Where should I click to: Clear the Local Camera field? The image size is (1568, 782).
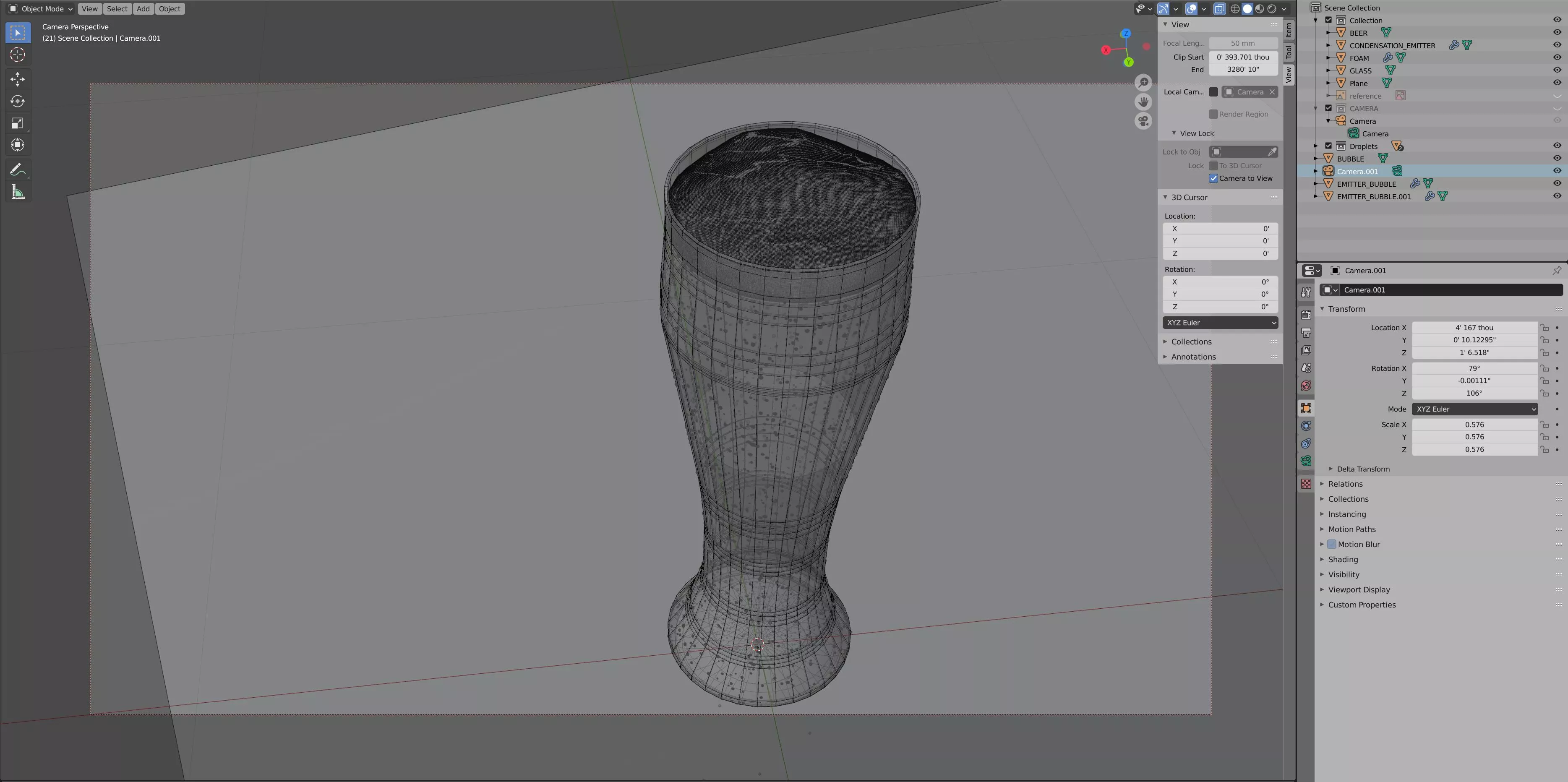coord(1272,92)
